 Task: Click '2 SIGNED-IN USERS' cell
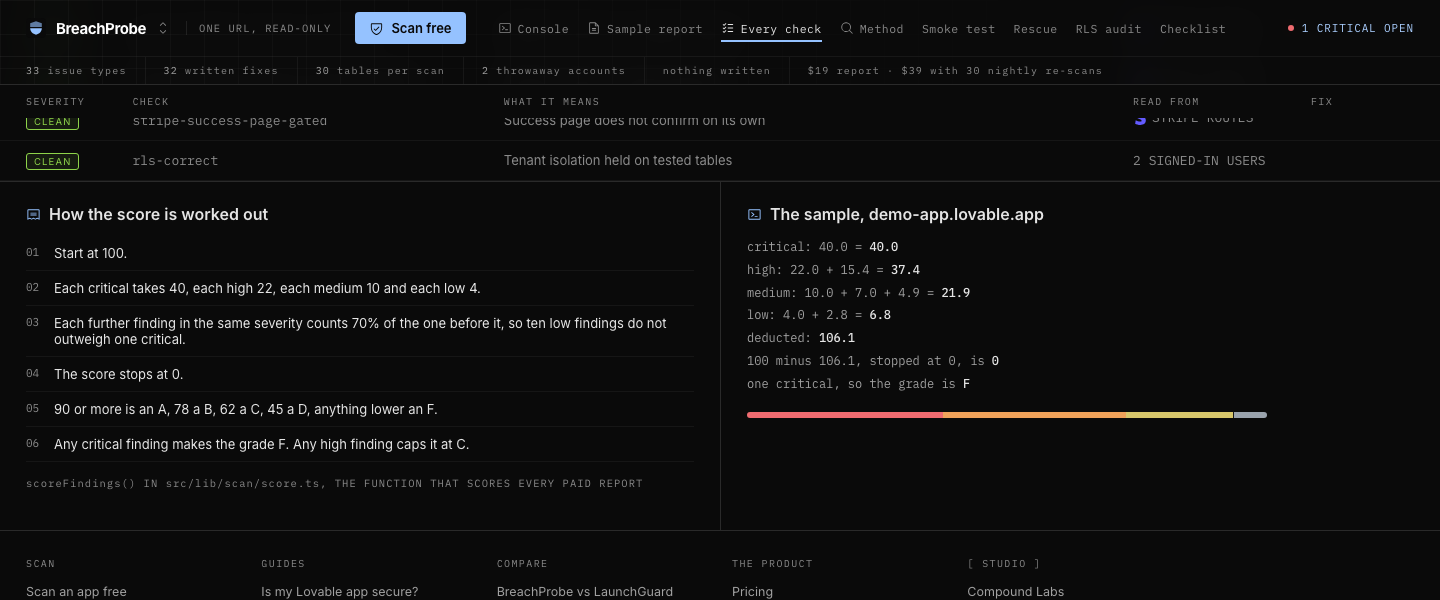[x=1199, y=161]
